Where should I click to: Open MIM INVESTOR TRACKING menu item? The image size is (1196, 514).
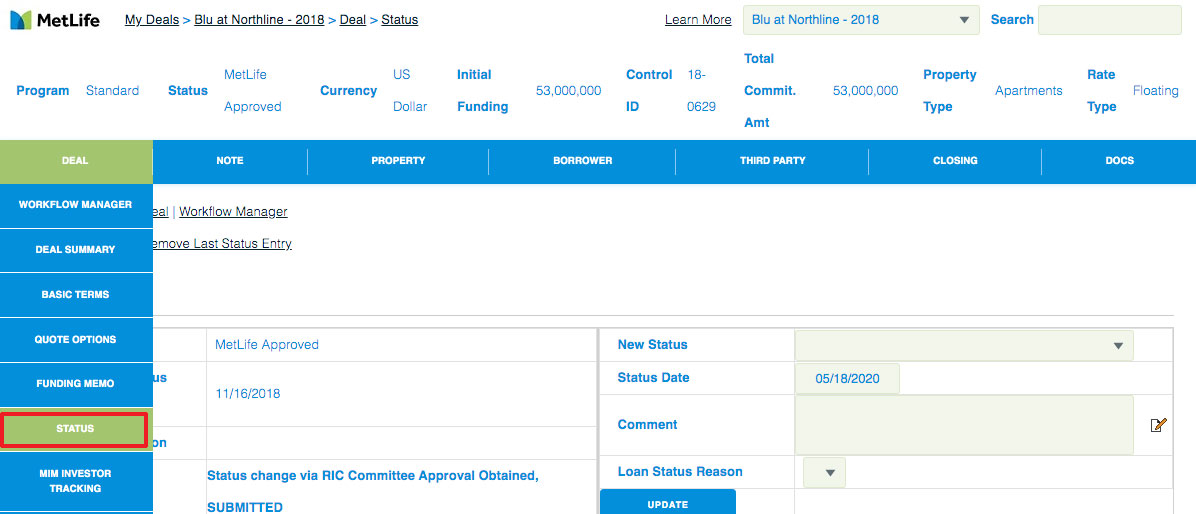click(x=76, y=481)
